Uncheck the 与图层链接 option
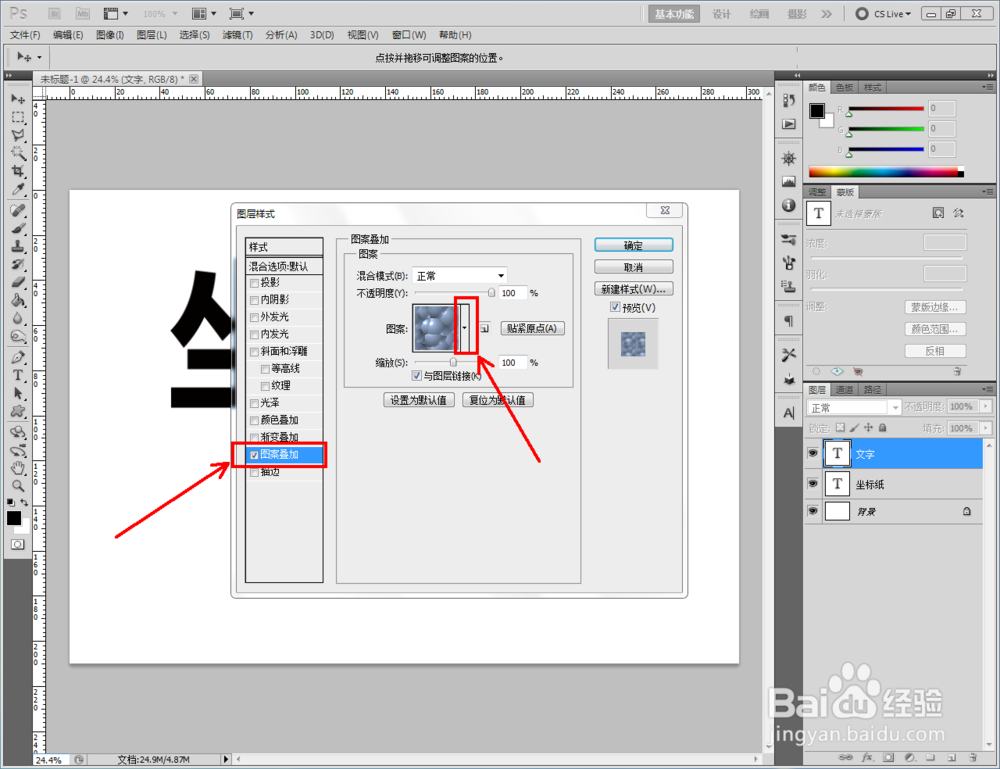The width and height of the screenshot is (1000, 769). point(416,375)
